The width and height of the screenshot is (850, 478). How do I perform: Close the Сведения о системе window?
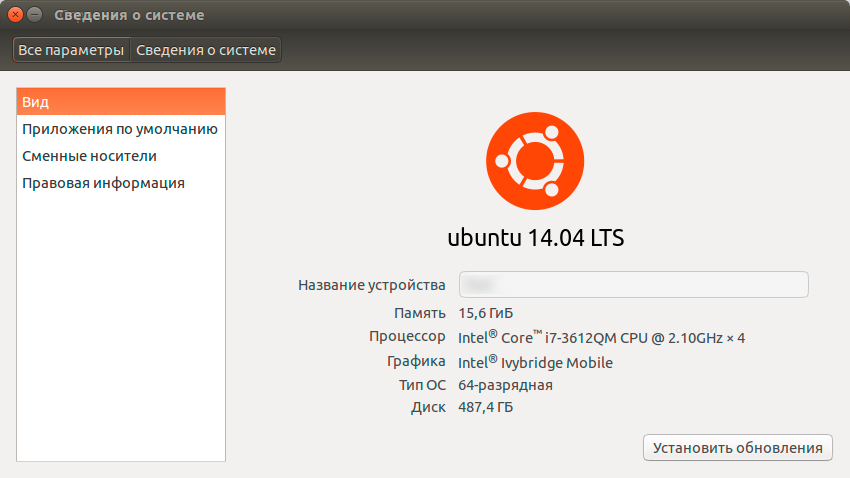16,15
